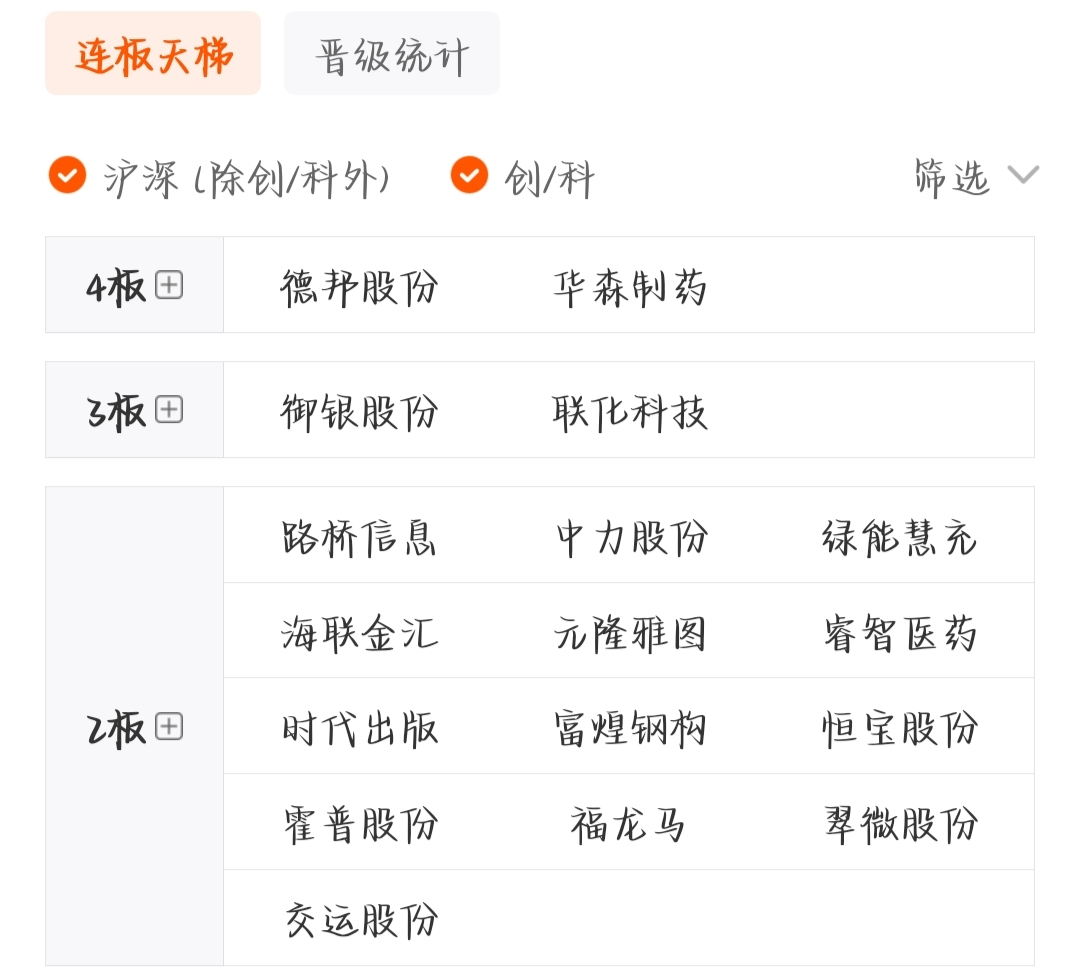Select 联化科技 stock
This screenshot has height=978, width=1080.
(630, 411)
